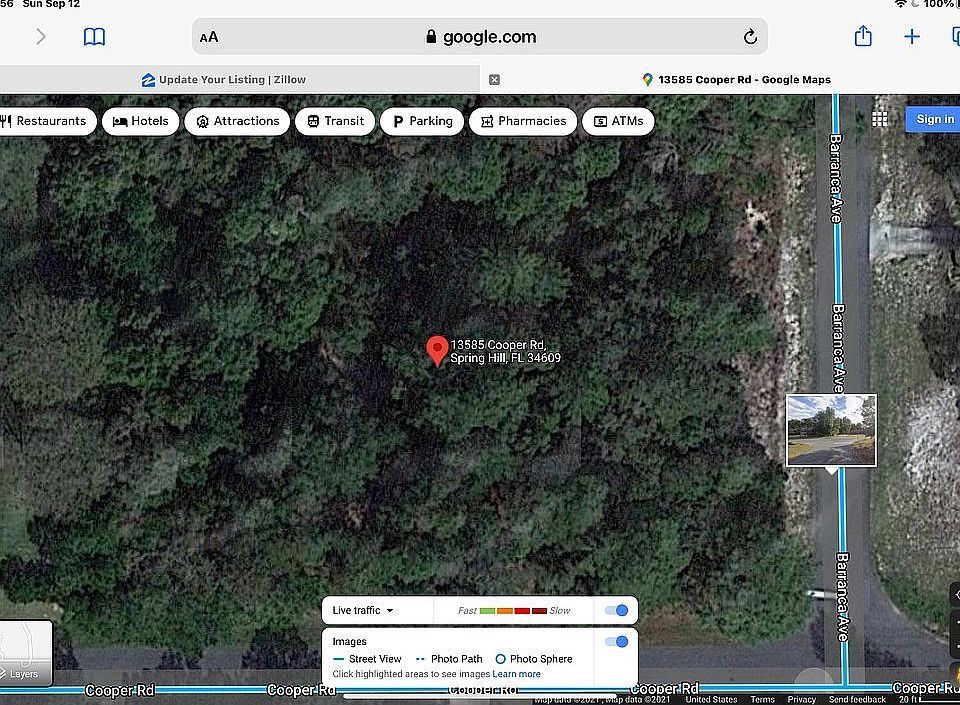This screenshot has height=705, width=960.
Task: Click the Privacy link in footer
Action: 801,699
